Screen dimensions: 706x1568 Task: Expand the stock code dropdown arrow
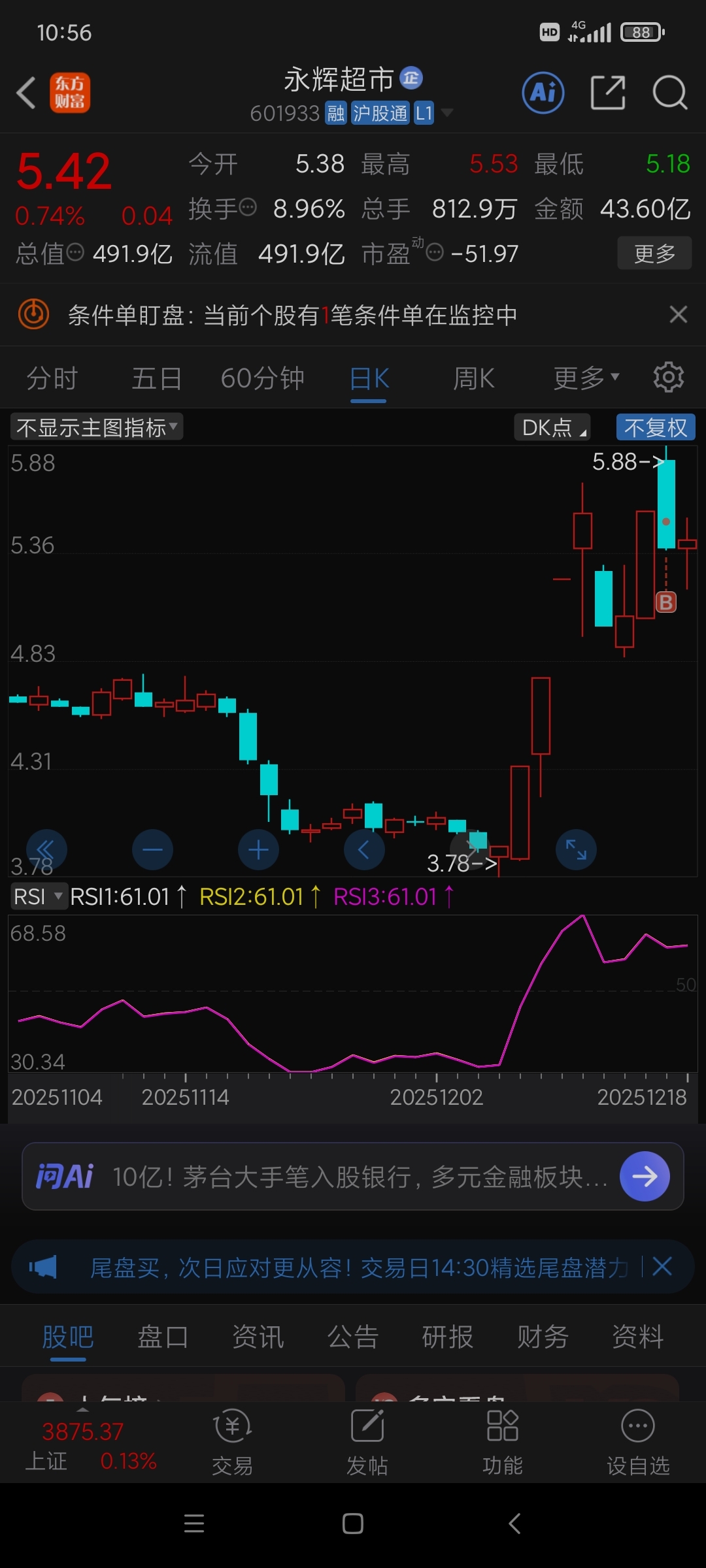pyautogui.click(x=447, y=113)
